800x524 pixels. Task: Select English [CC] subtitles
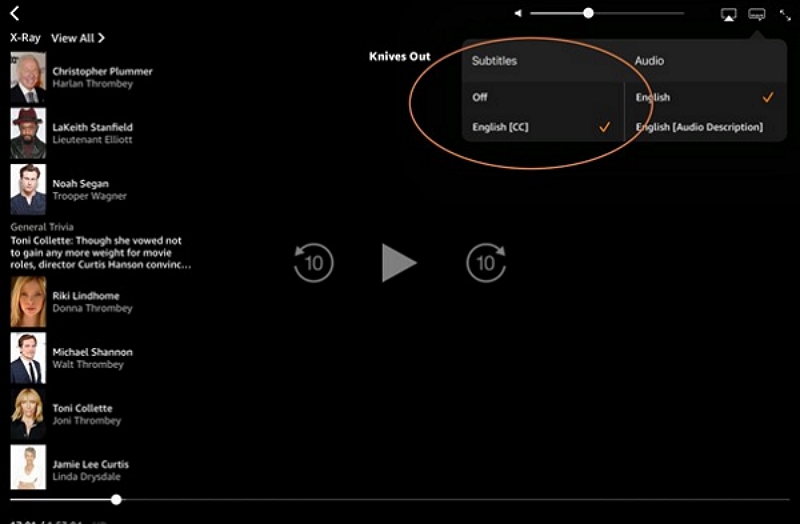click(x=500, y=127)
